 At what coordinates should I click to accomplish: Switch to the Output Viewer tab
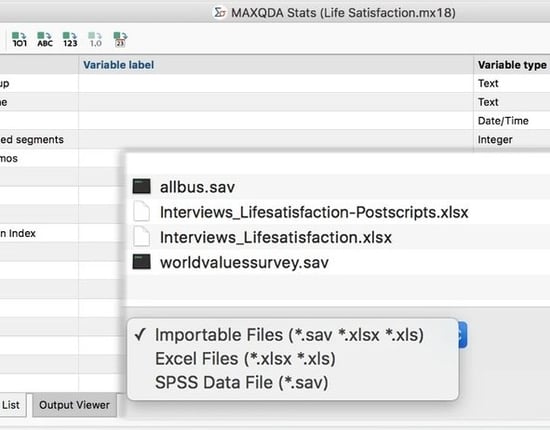(74, 405)
